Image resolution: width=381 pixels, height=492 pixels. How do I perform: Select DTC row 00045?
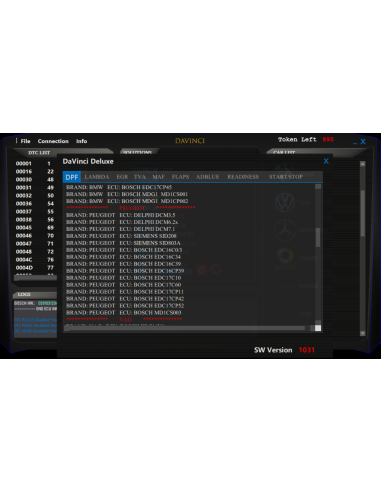pyautogui.click(x=35, y=228)
